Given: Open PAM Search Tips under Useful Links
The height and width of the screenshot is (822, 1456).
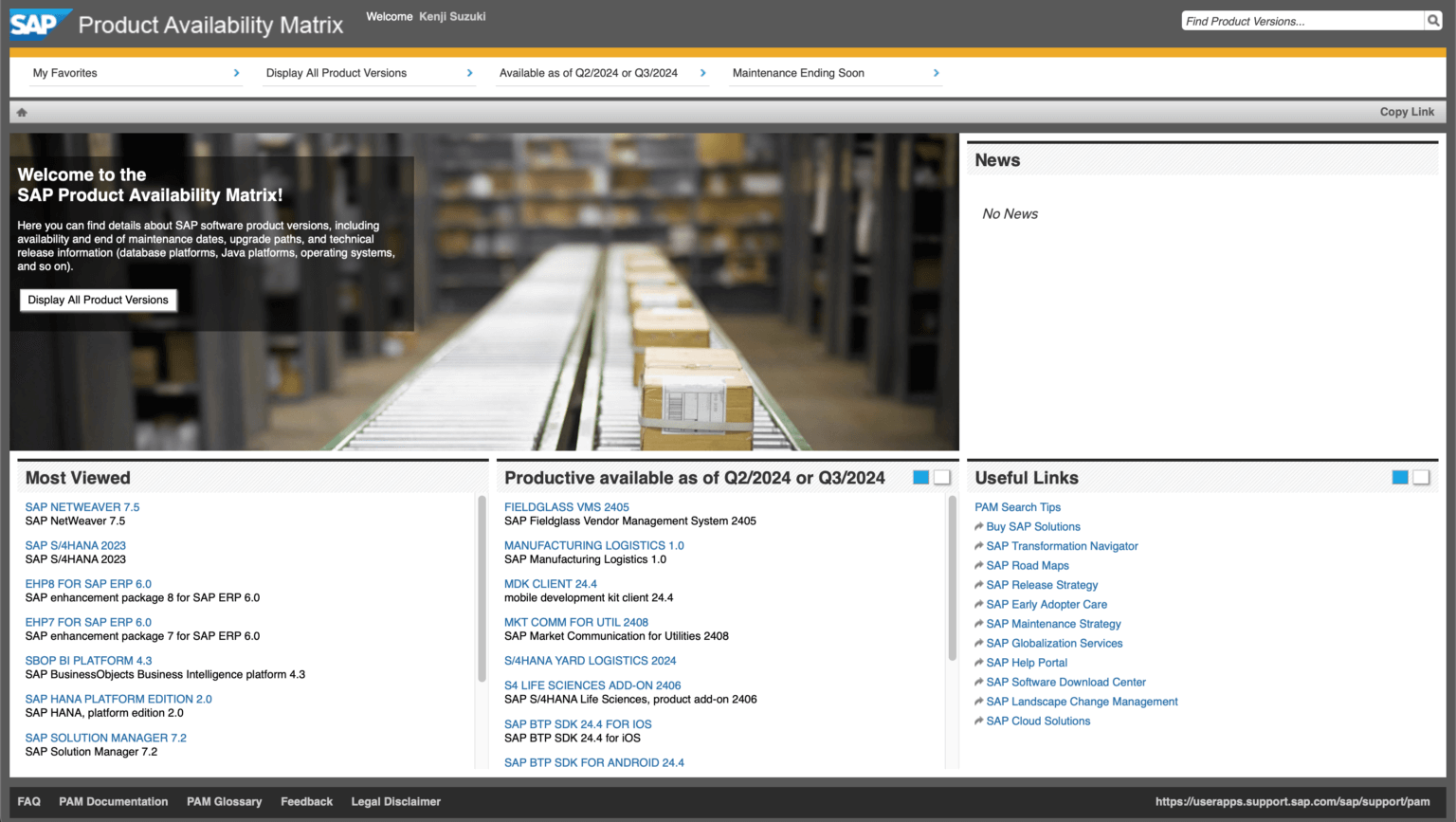Looking at the screenshot, I should point(1017,506).
